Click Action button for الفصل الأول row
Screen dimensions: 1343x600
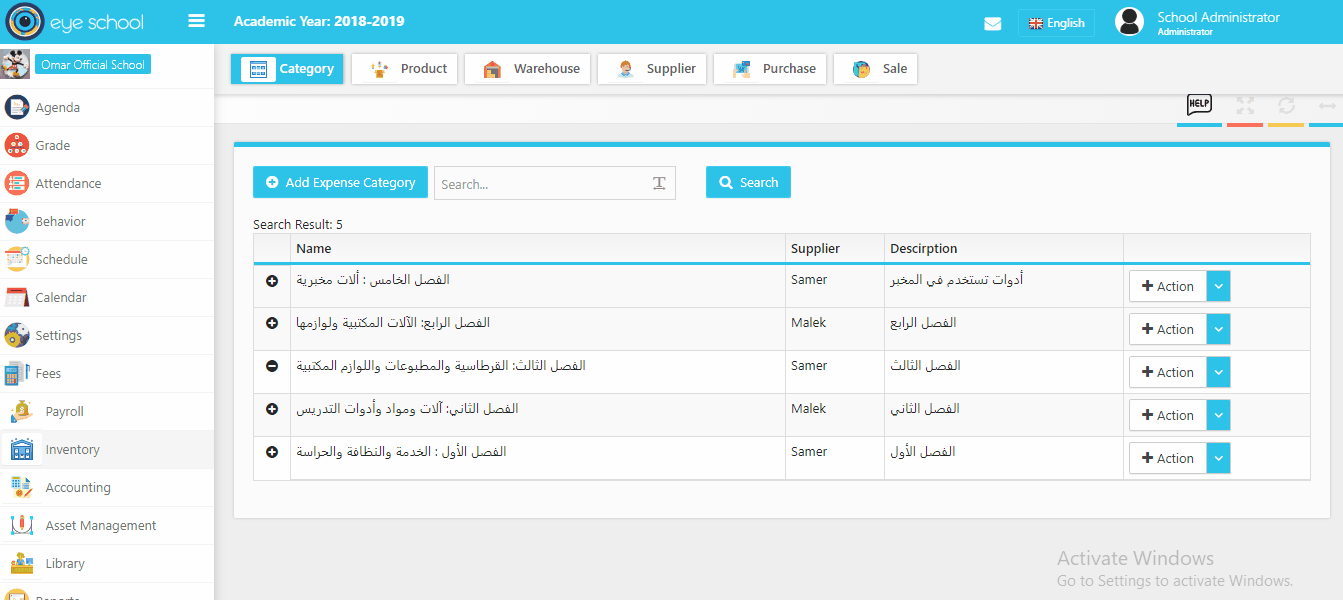[x=1168, y=458]
